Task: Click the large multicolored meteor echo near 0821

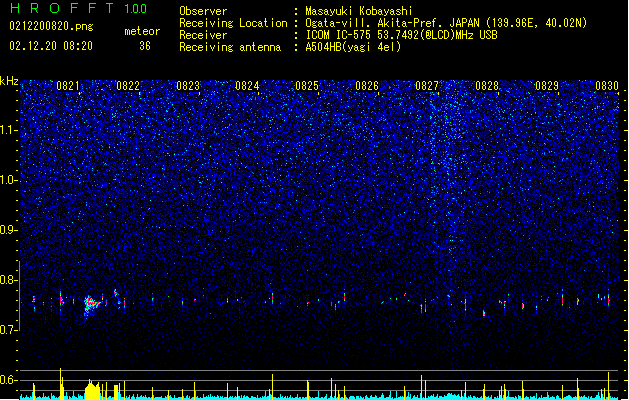Action: tap(91, 306)
